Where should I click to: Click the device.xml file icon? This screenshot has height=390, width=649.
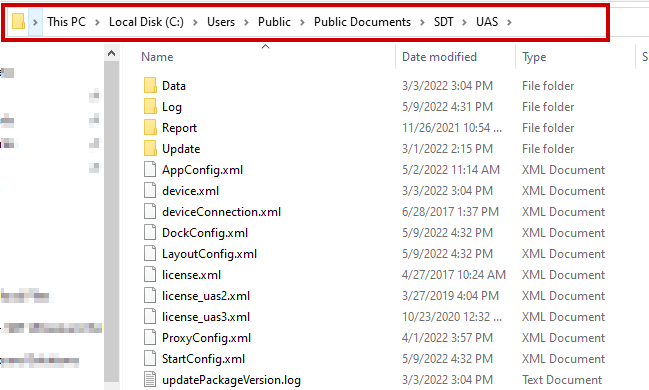click(x=150, y=190)
